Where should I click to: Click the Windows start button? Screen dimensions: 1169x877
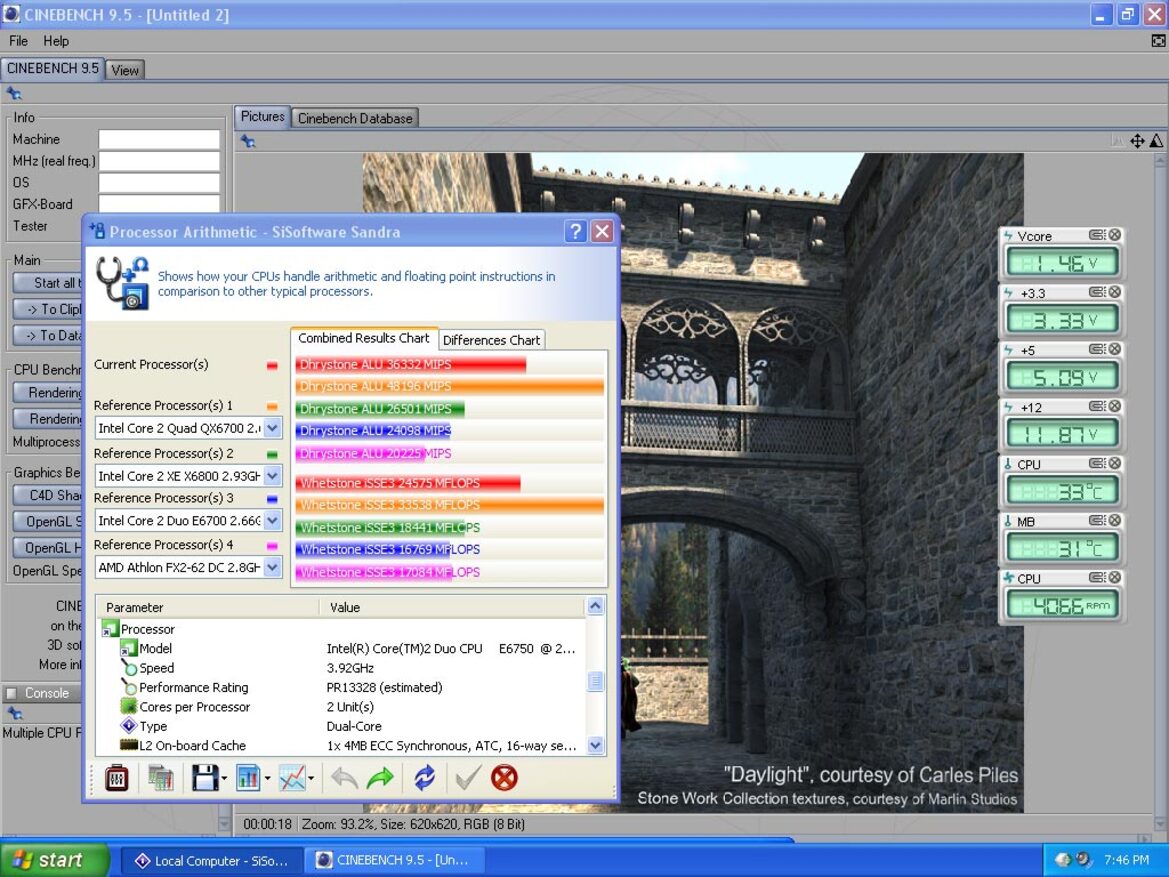[x=54, y=860]
